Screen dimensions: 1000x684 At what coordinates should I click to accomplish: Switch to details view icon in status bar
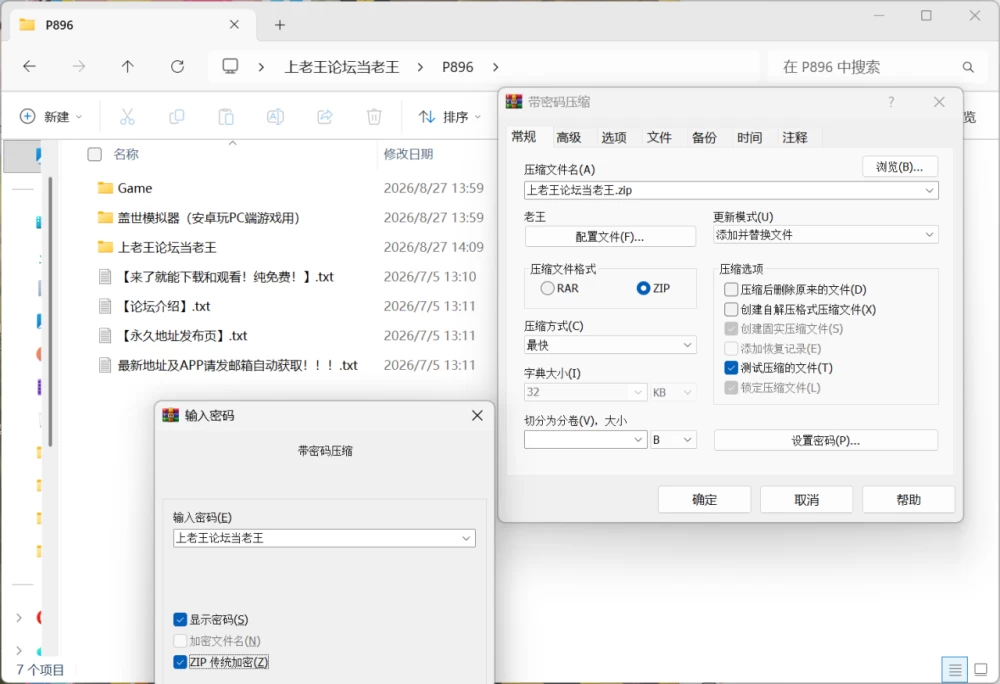[954, 669]
